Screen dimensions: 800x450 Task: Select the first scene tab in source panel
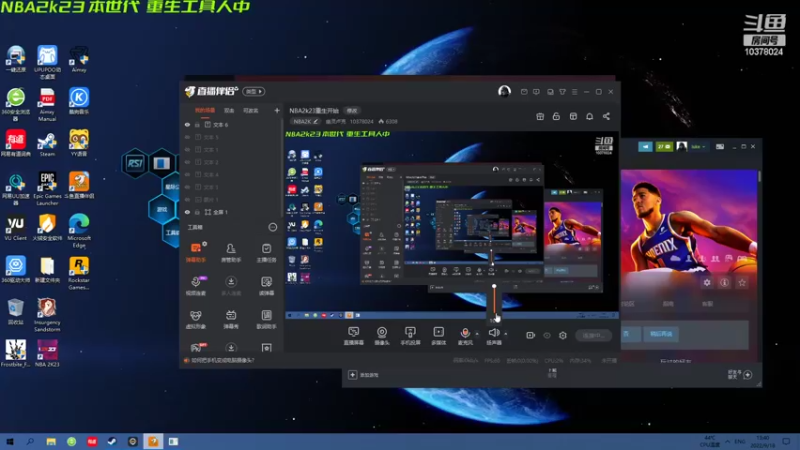pos(205,110)
